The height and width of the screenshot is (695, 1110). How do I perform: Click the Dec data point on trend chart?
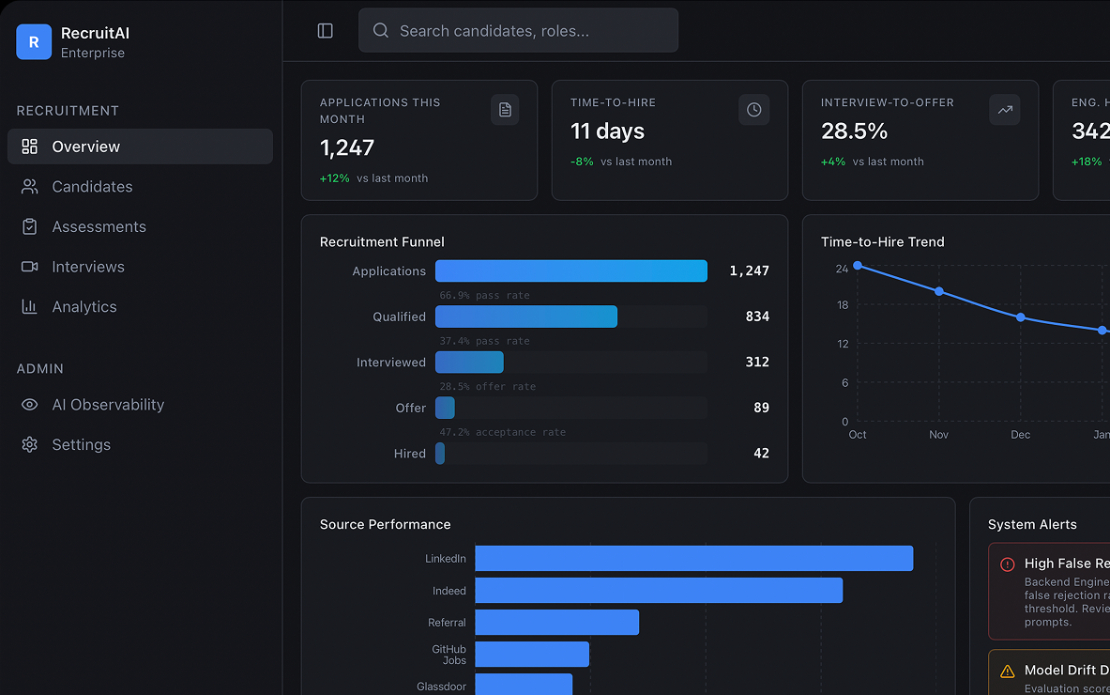[x=1020, y=317]
